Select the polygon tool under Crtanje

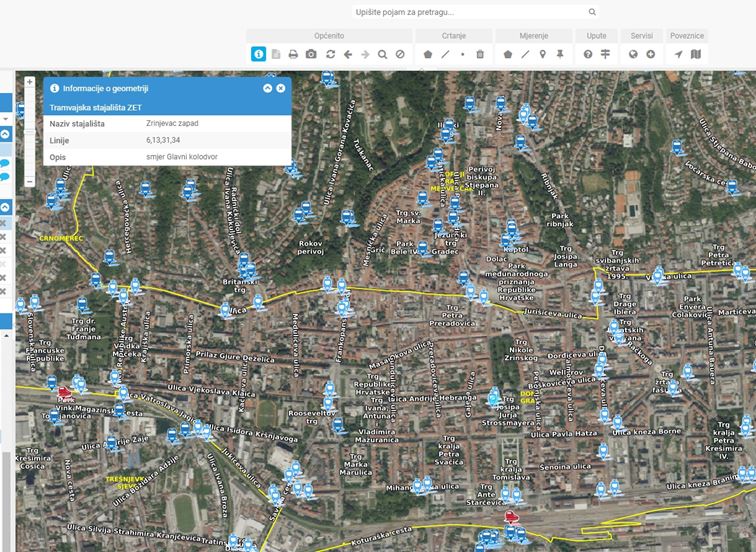(x=428, y=54)
